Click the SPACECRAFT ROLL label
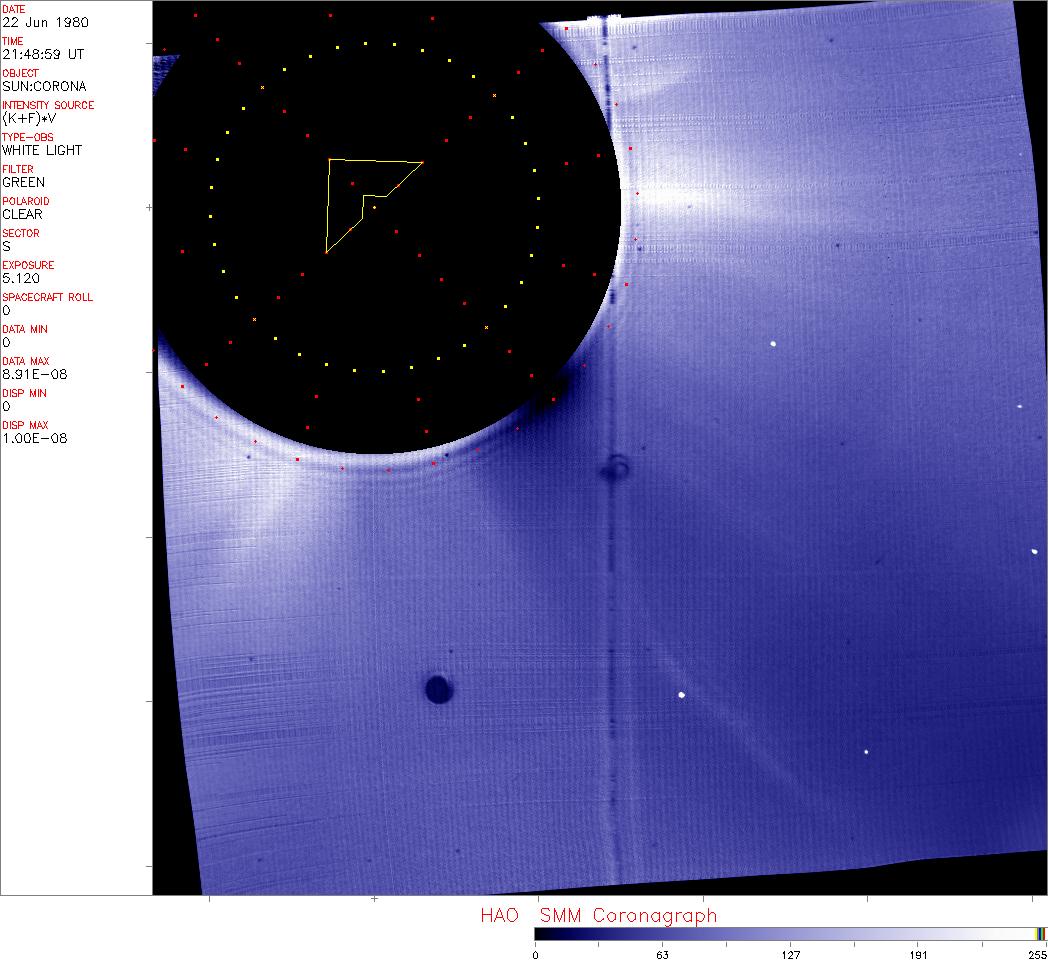 (x=38, y=297)
